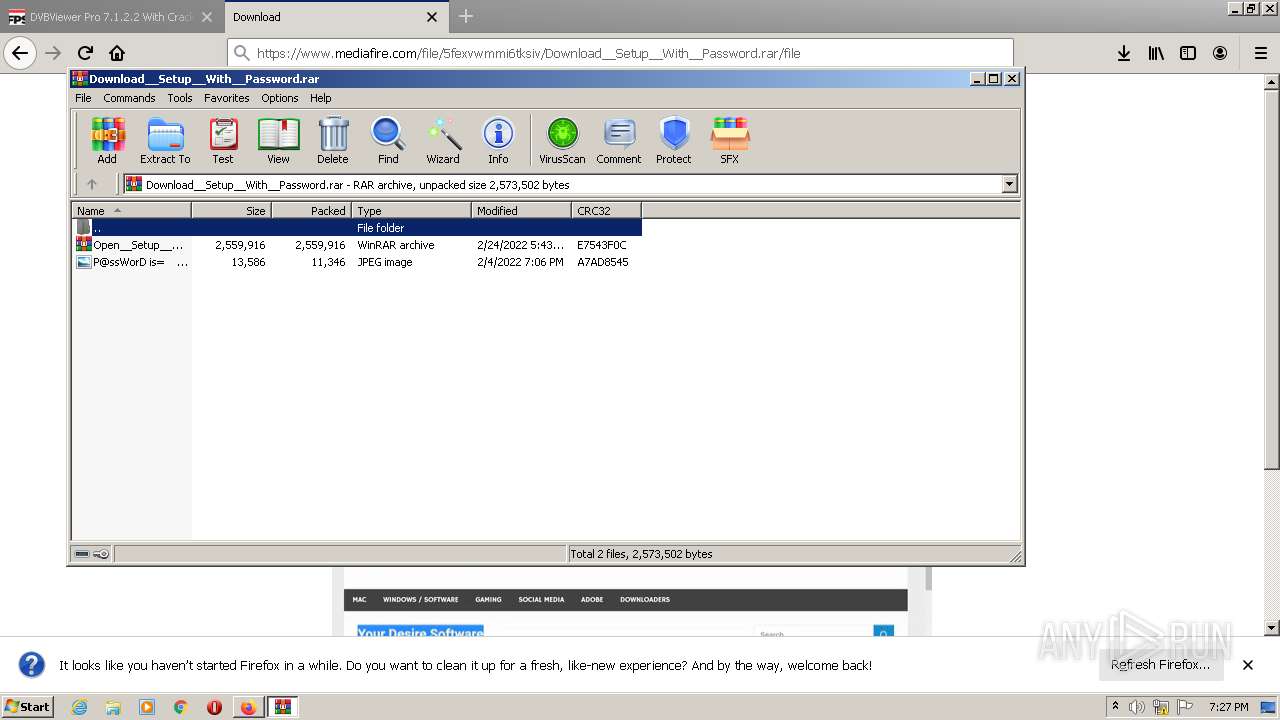Reload the page in Firefox
Image resolution: width=1280 pixels, height=720 pixels.
pyautogui.click(x=85, y=53)
